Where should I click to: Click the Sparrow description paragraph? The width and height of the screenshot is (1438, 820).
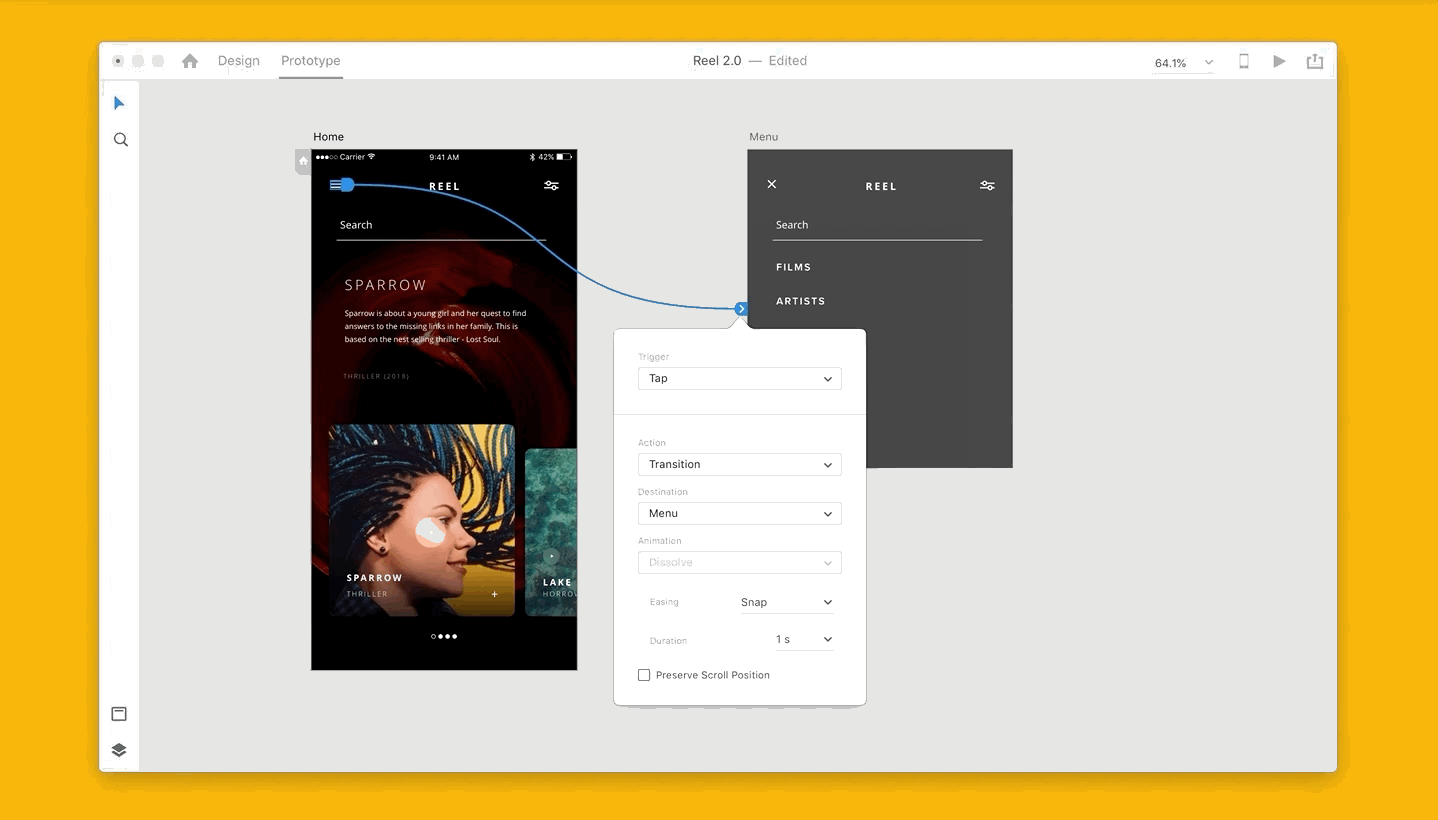[x=436, y=326]
